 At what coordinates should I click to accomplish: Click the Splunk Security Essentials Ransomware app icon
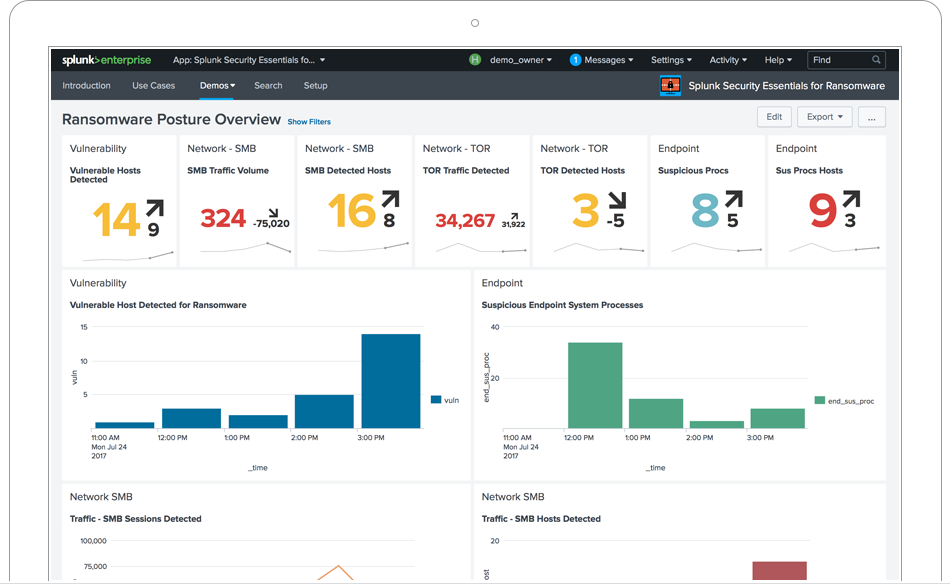(x=670, y=85)
